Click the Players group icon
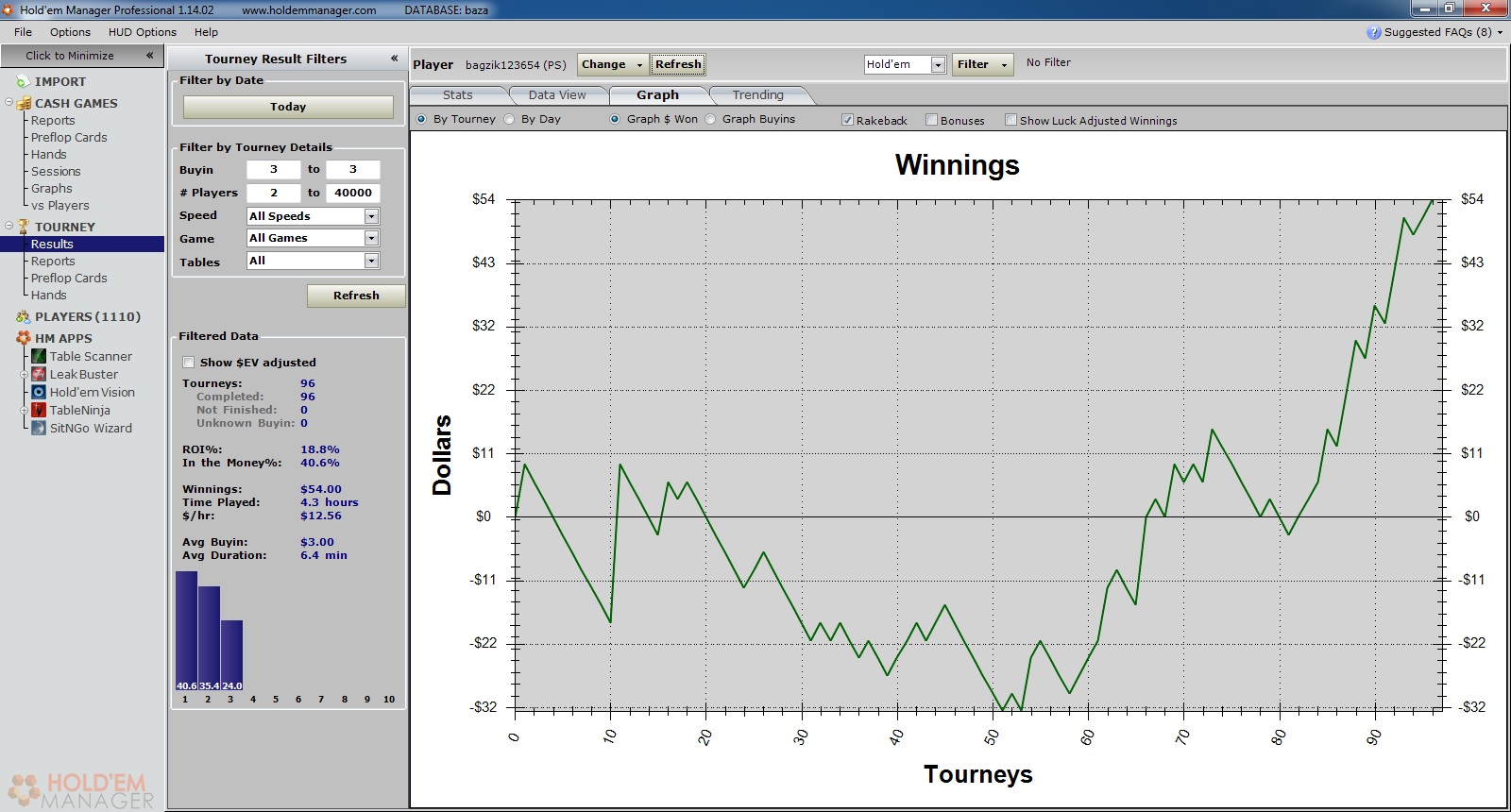 pyautogui.click(x=24, y=316)
